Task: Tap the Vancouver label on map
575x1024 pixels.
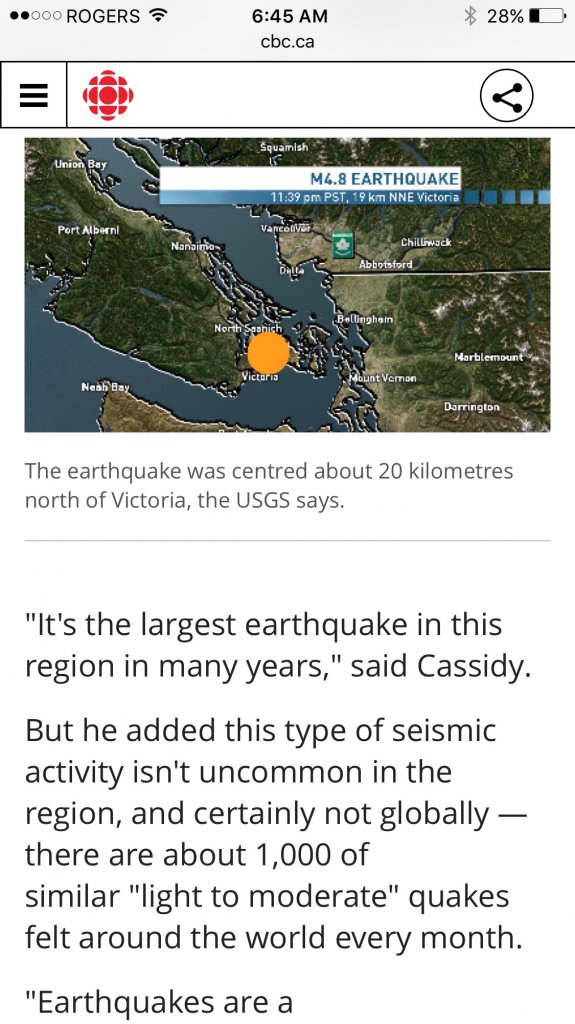Action: 286,229
